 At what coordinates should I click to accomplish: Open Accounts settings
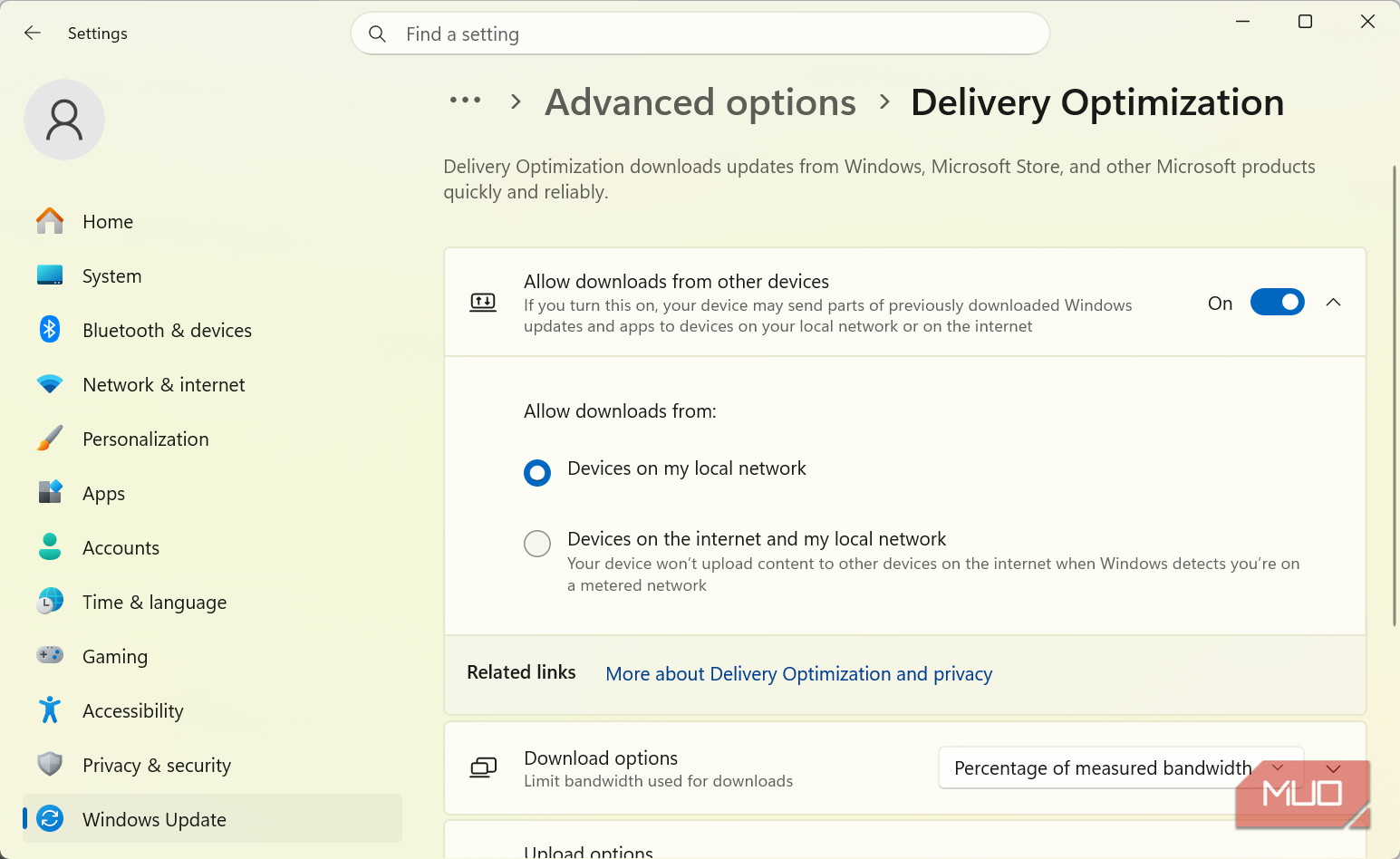(213, 547)
